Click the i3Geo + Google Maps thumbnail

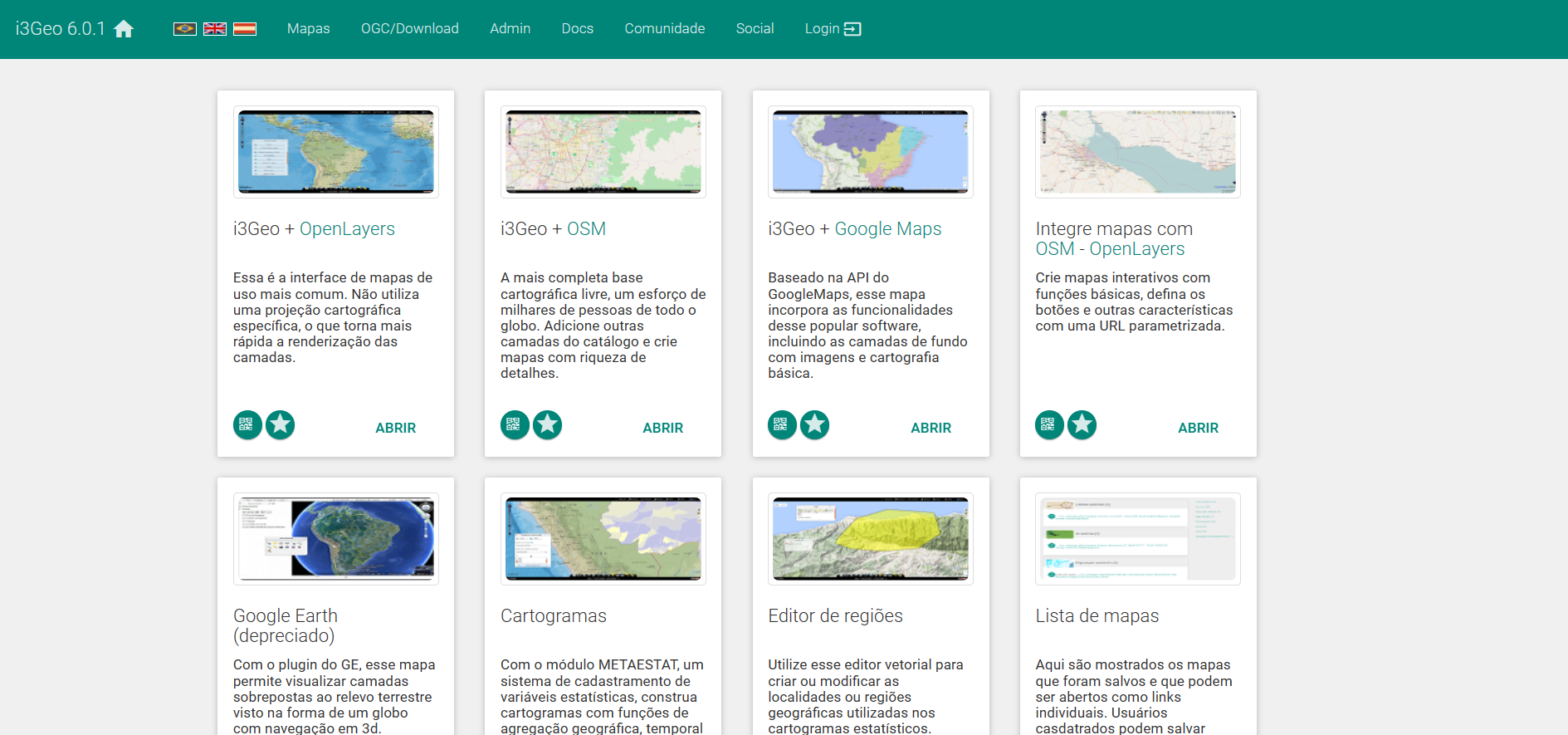coord(871,152)
